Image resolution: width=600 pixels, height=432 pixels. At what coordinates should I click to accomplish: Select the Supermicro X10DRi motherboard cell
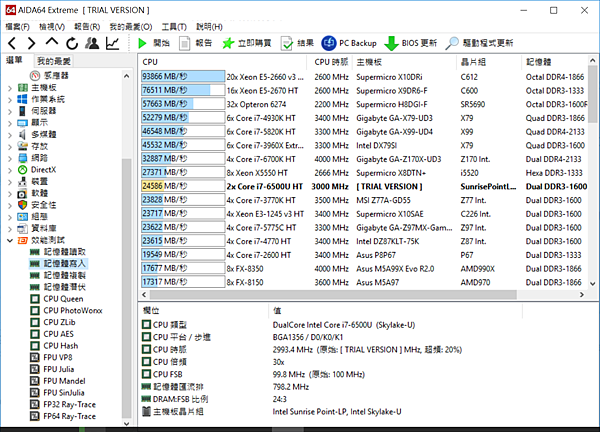coord(389,77)
